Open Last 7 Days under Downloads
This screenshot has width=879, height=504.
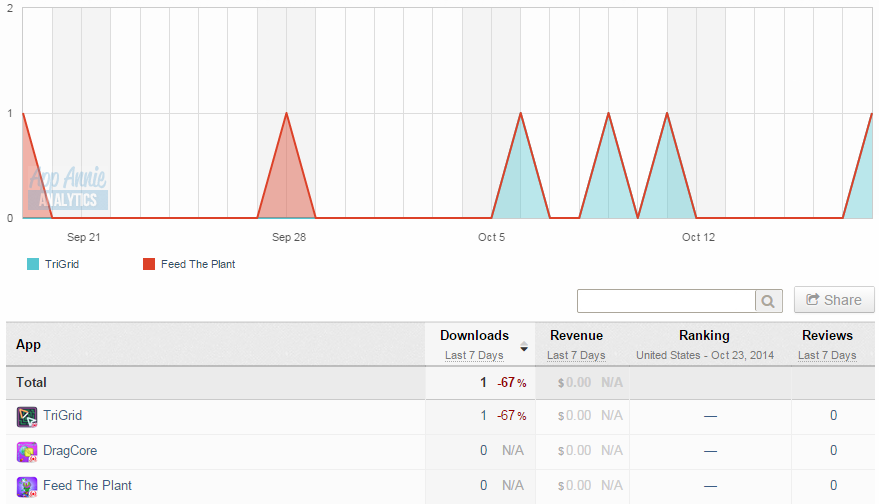474,355
